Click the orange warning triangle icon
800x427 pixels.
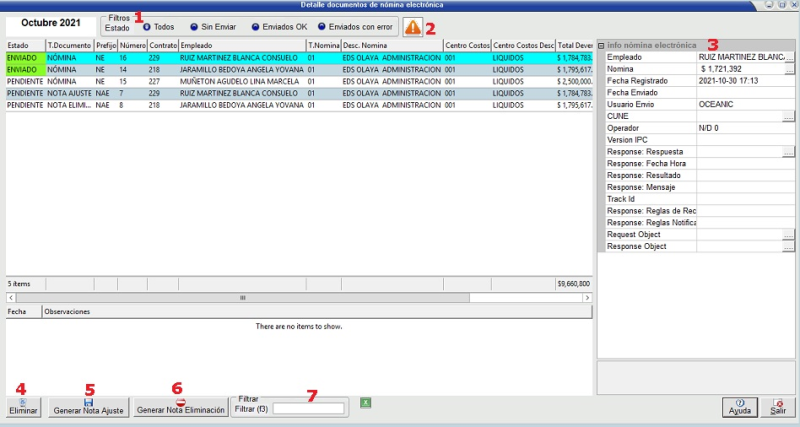[x=412, y=28]
